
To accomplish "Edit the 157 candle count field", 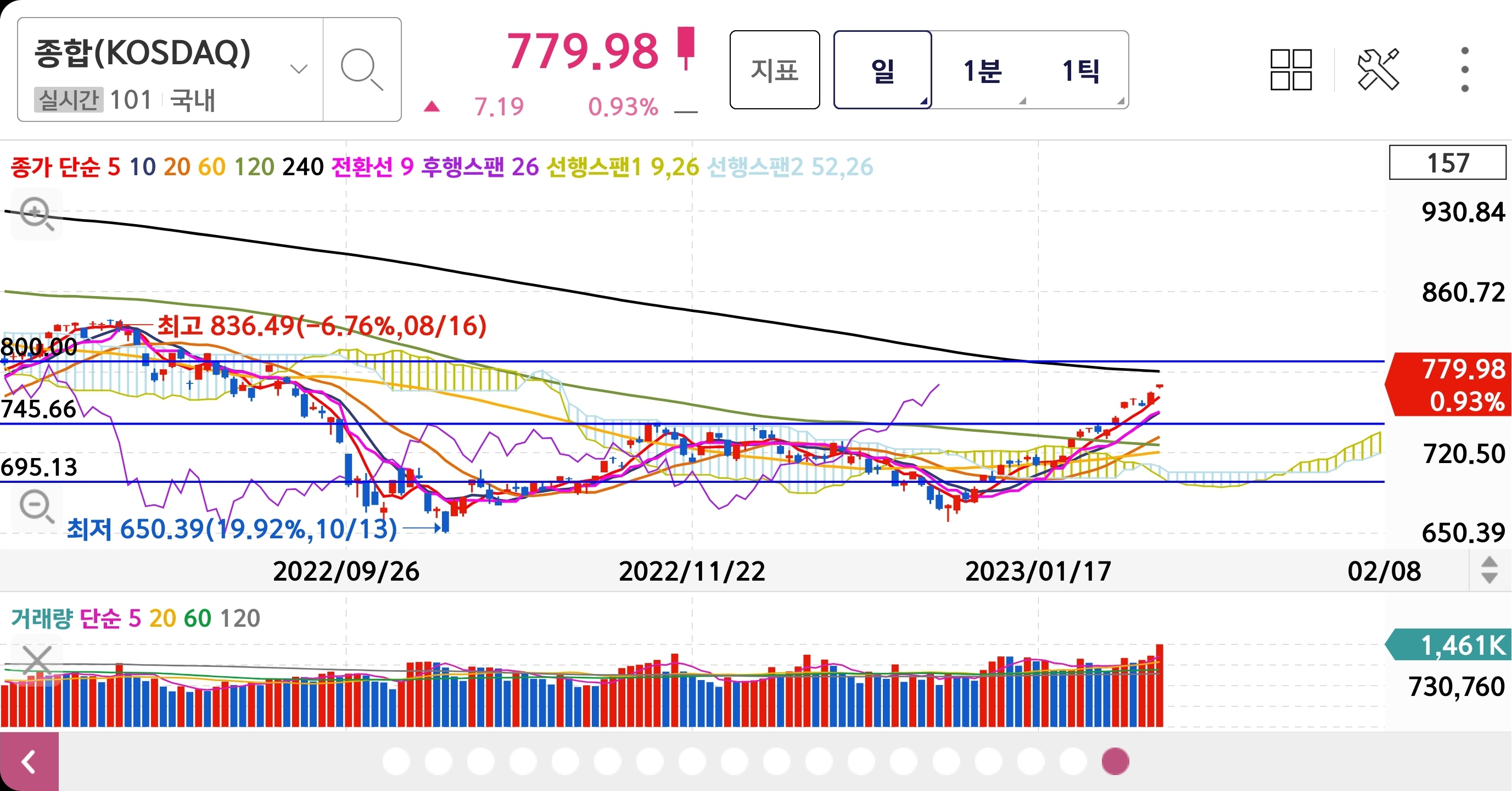I will click(x=1447, y=163).
